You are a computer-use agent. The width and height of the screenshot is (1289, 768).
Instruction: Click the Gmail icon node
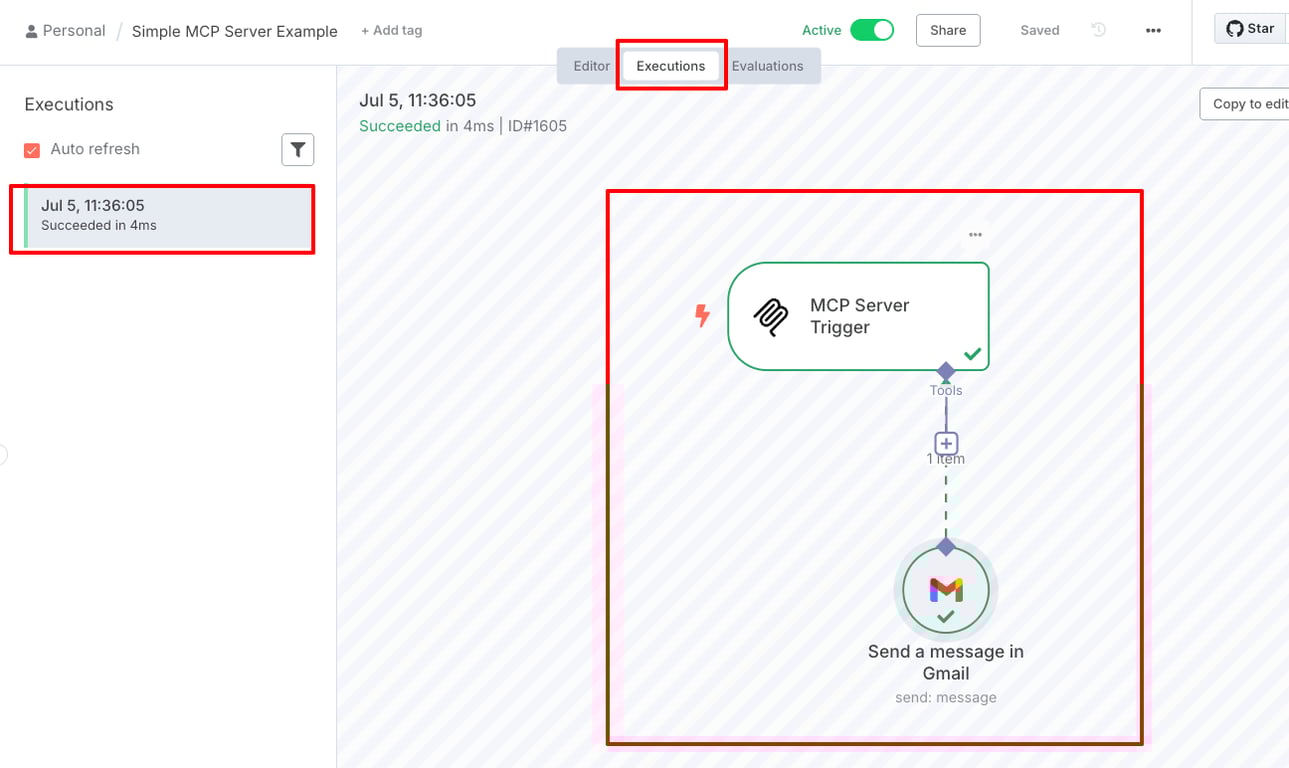(946, 590)
